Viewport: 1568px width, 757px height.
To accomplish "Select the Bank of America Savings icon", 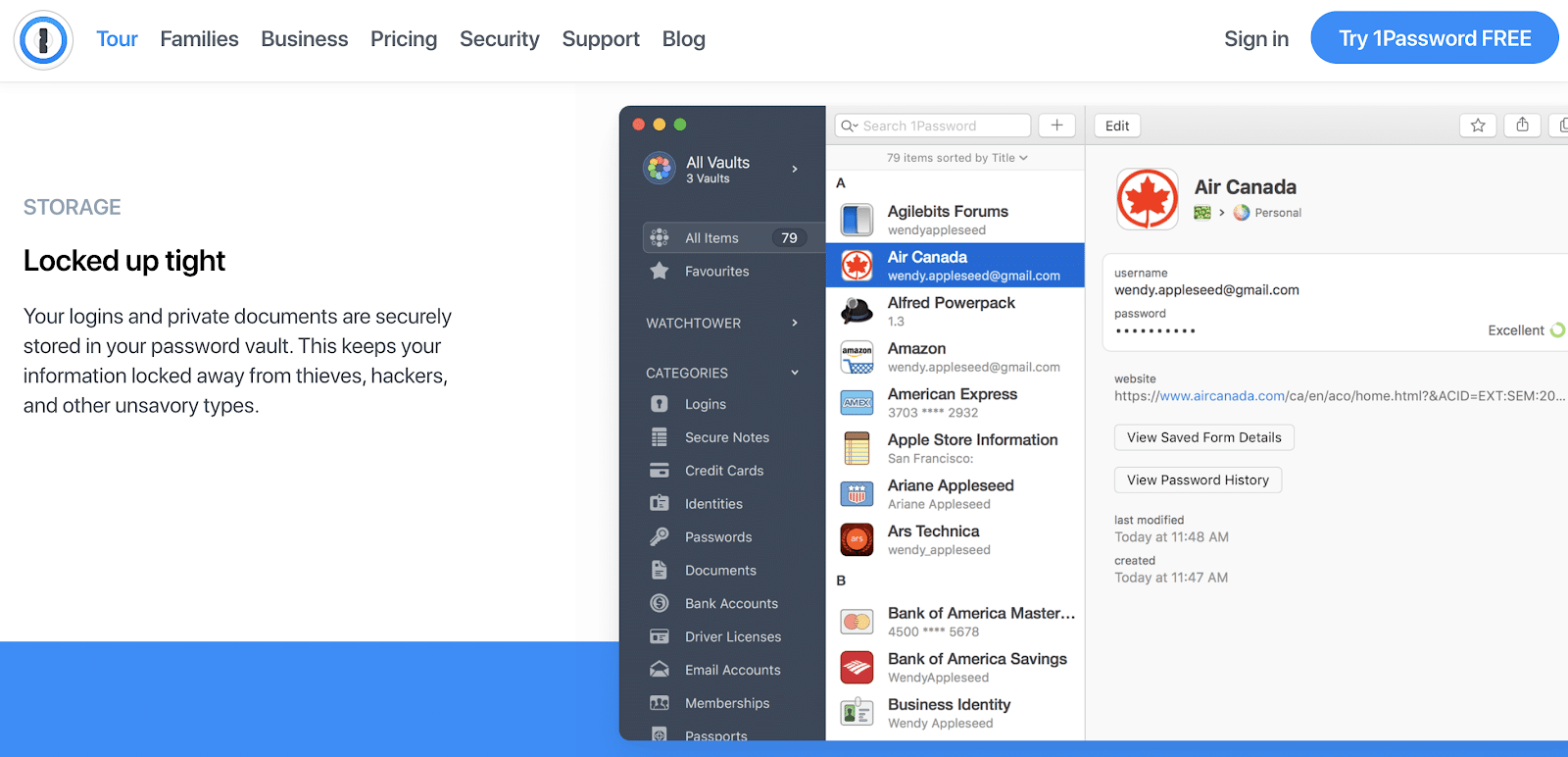I will click(x=857, y=667).
